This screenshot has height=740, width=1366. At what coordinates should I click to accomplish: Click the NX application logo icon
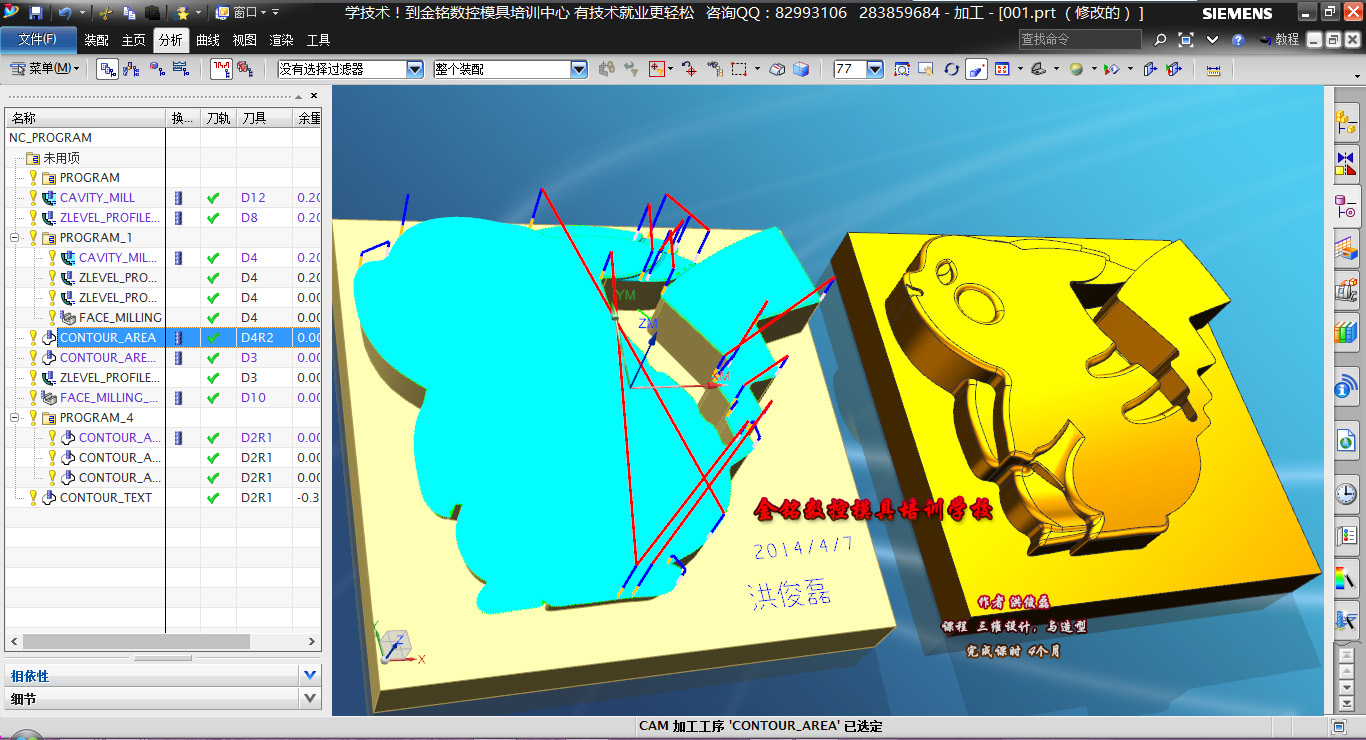11,13
